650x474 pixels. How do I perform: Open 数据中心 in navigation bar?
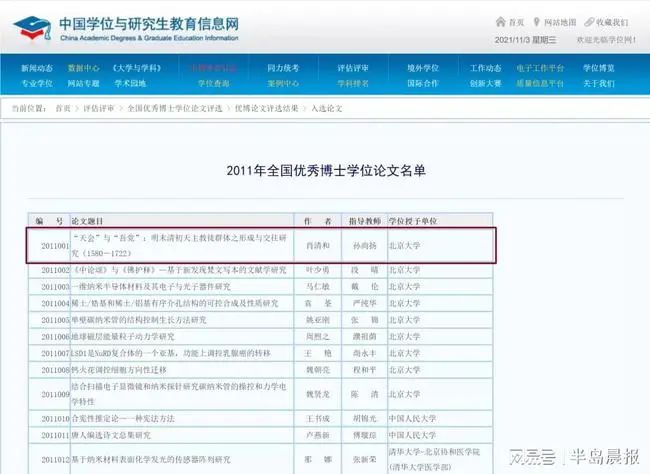[83, 68]
